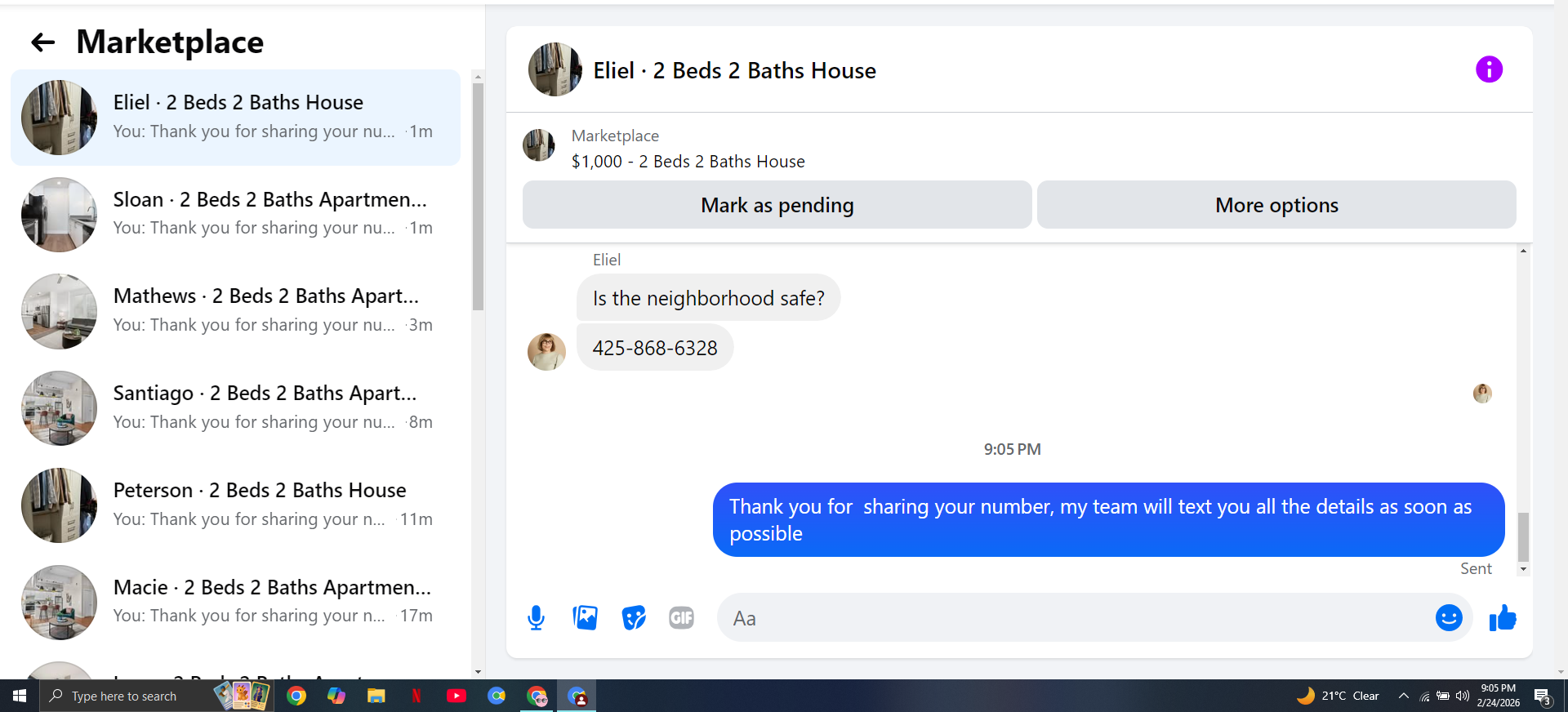This screenshot has height=712, width=1568.
Task: Open More options for the listing
Action: pyautogui.click(x=1276, y=205)
